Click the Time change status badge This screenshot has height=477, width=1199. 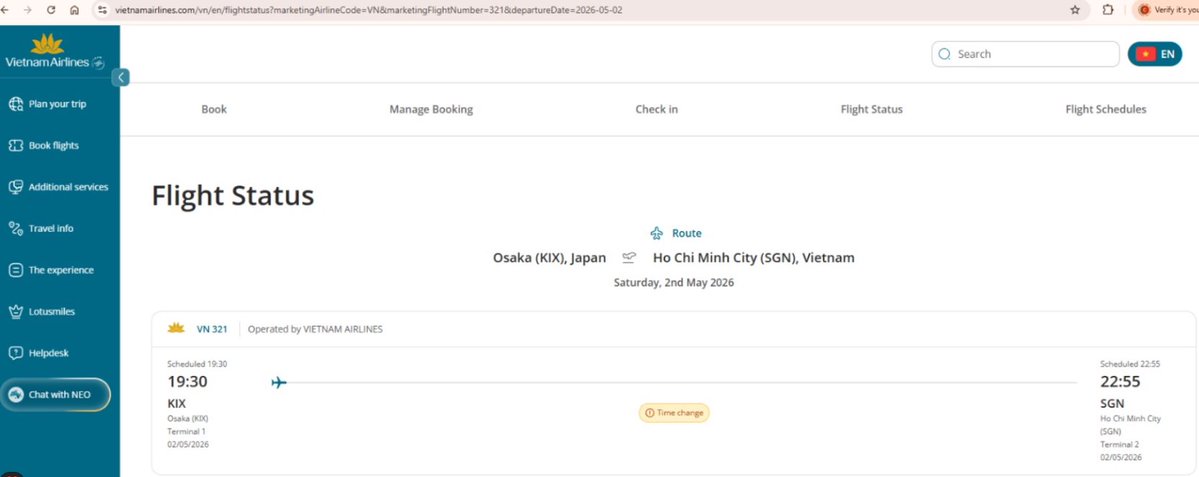(674, 413)
